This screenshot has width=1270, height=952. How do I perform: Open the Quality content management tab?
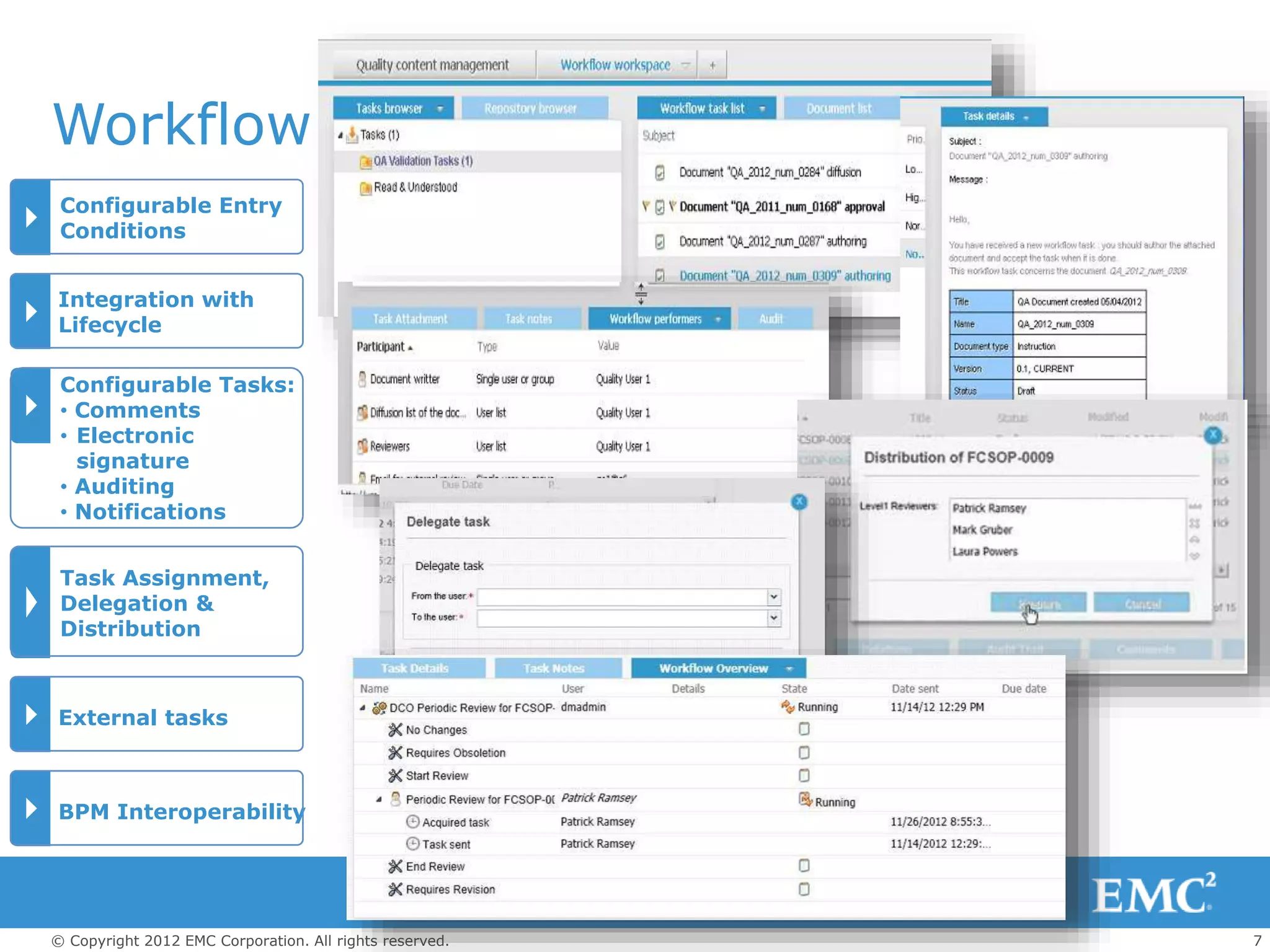pyautogui.click(x=433, y=65)
